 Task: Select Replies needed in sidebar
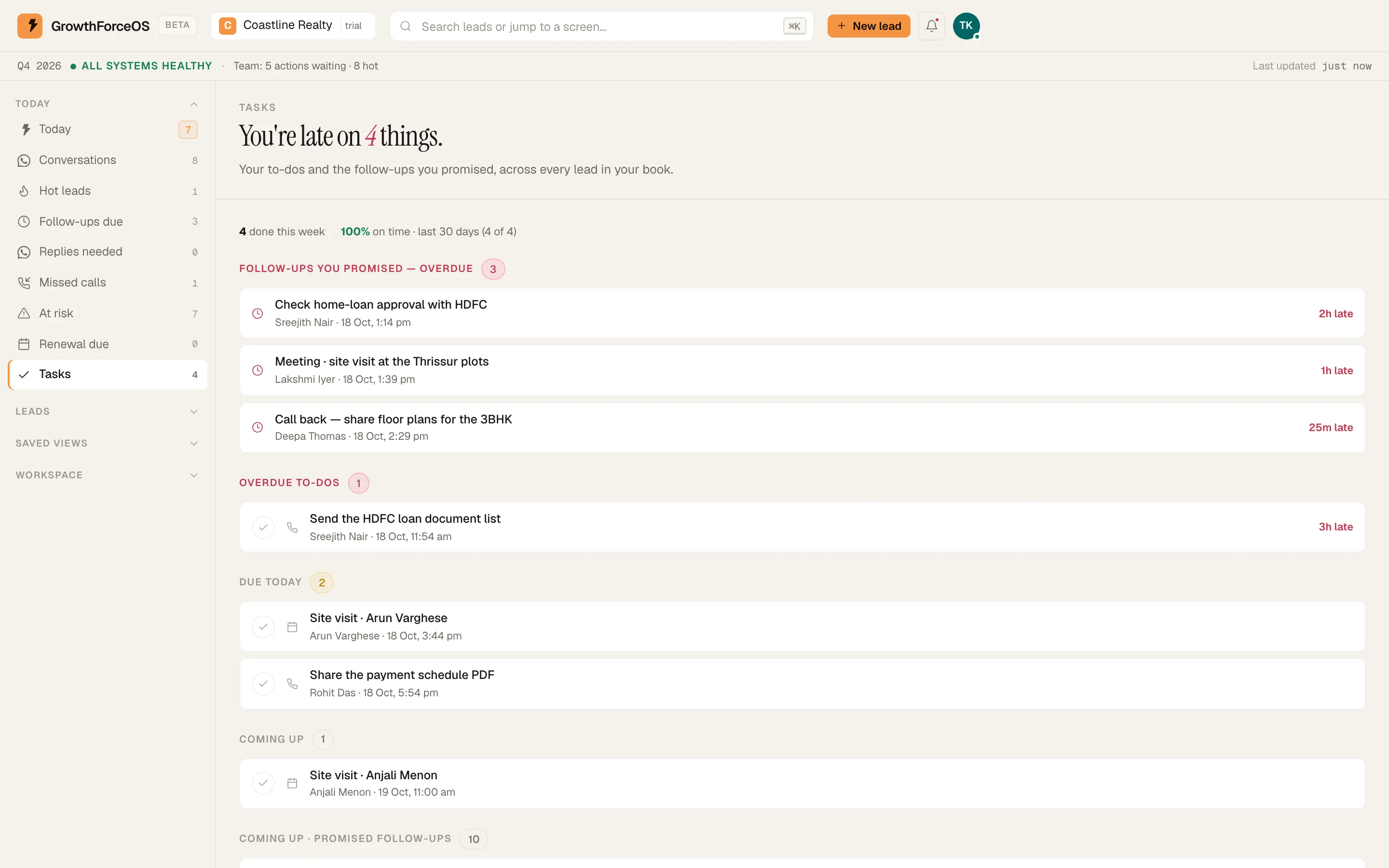108,252
